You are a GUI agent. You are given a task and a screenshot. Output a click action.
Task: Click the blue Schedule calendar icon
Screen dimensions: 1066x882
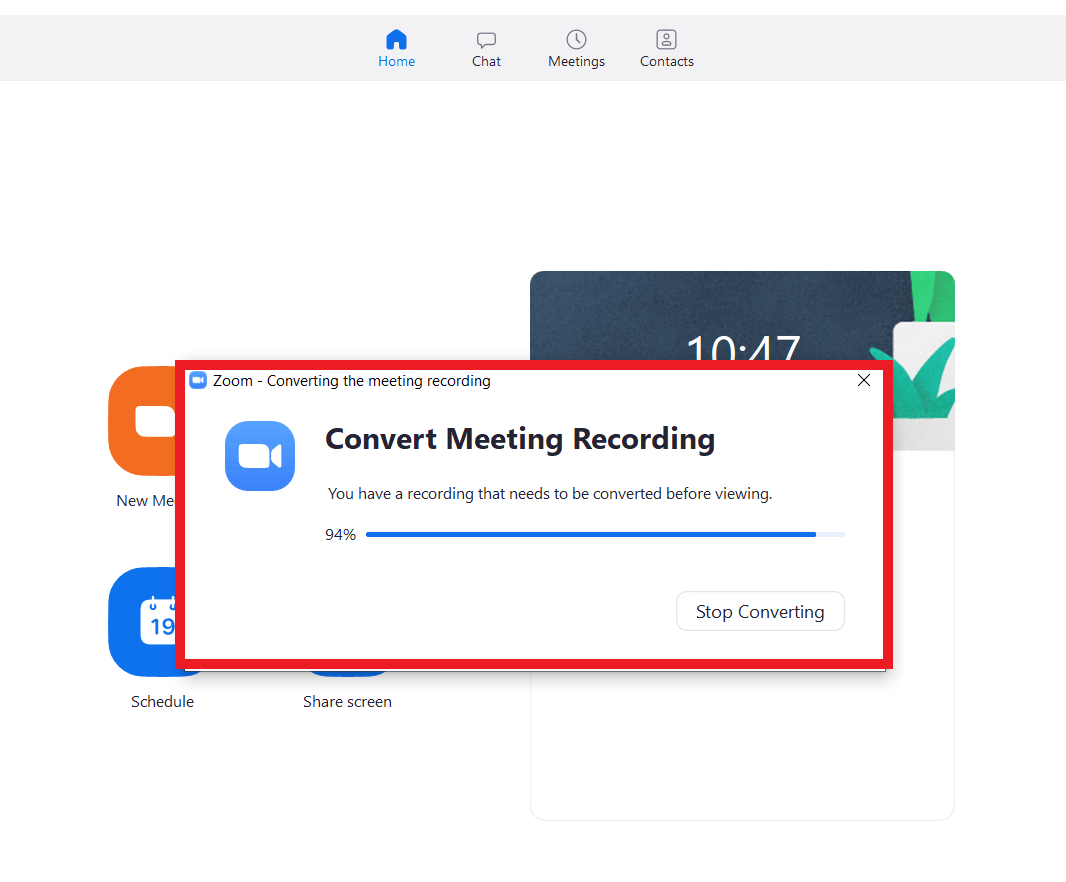(x=142, y=622)
